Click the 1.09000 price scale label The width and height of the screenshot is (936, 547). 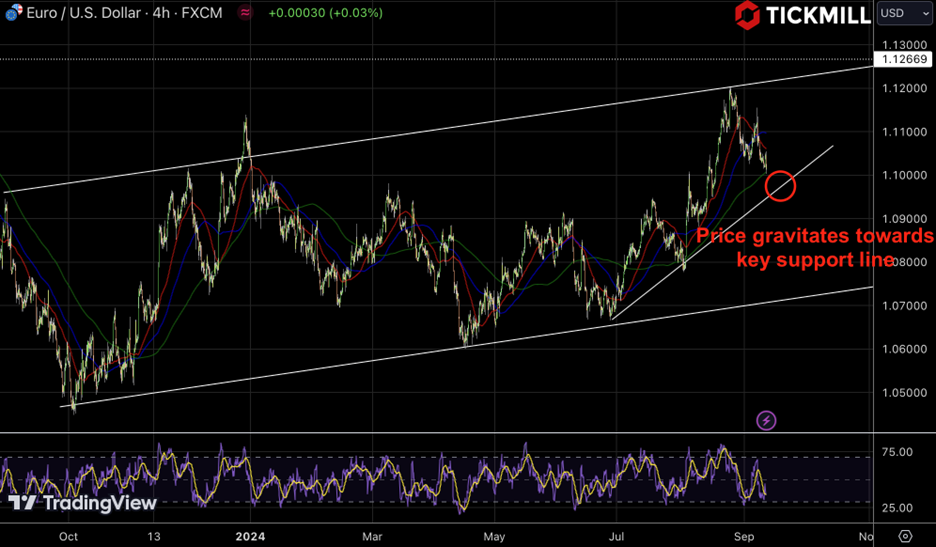904,219
